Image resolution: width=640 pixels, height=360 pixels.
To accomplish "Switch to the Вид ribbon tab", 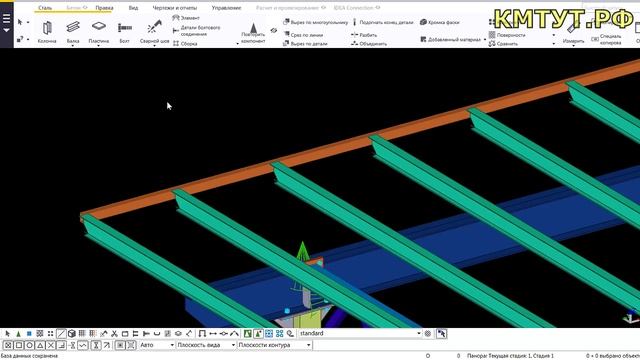I will pyautogui.click(x=133, y=8).
